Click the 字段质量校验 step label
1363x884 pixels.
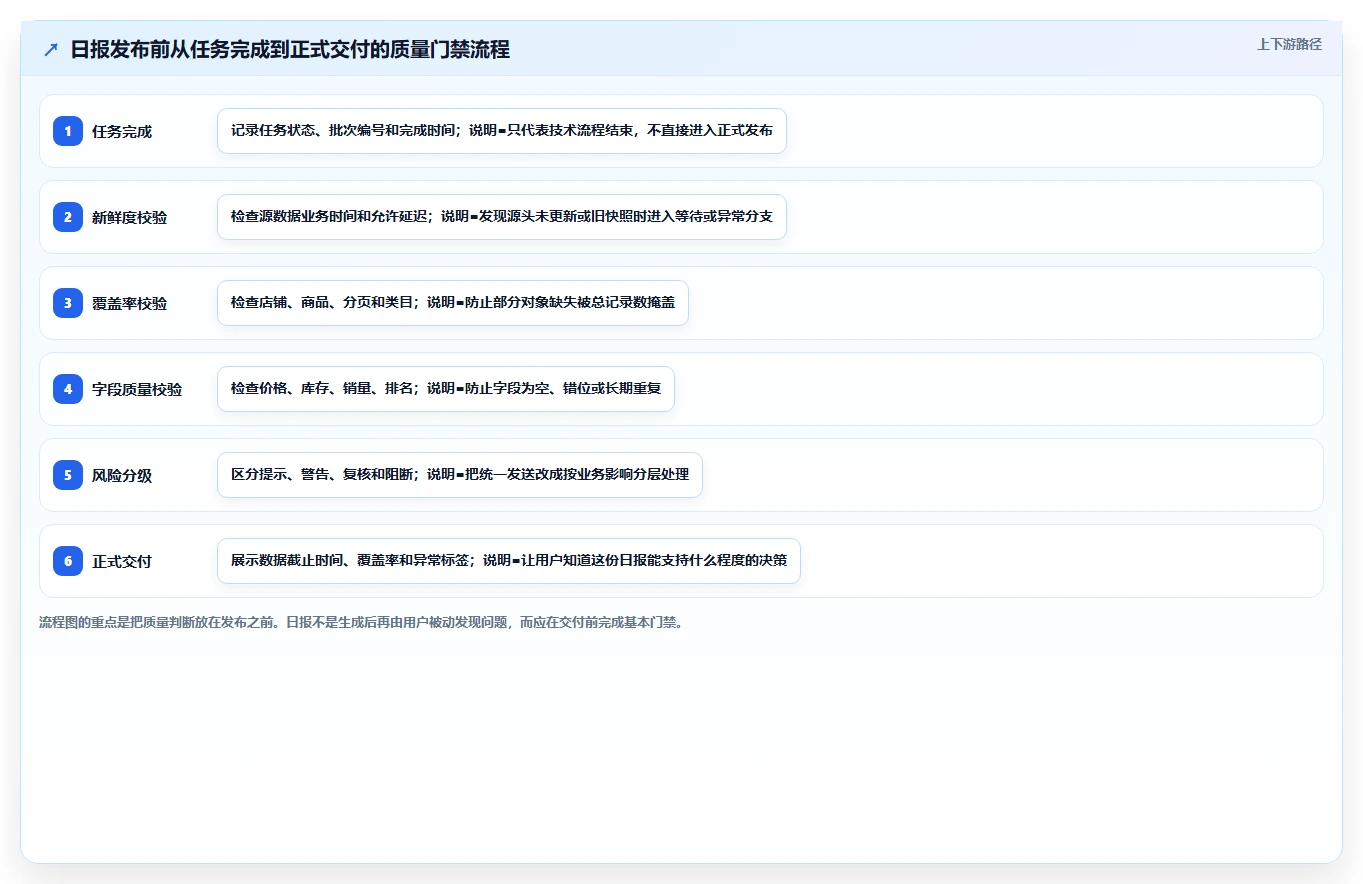(x=137, y=389)
